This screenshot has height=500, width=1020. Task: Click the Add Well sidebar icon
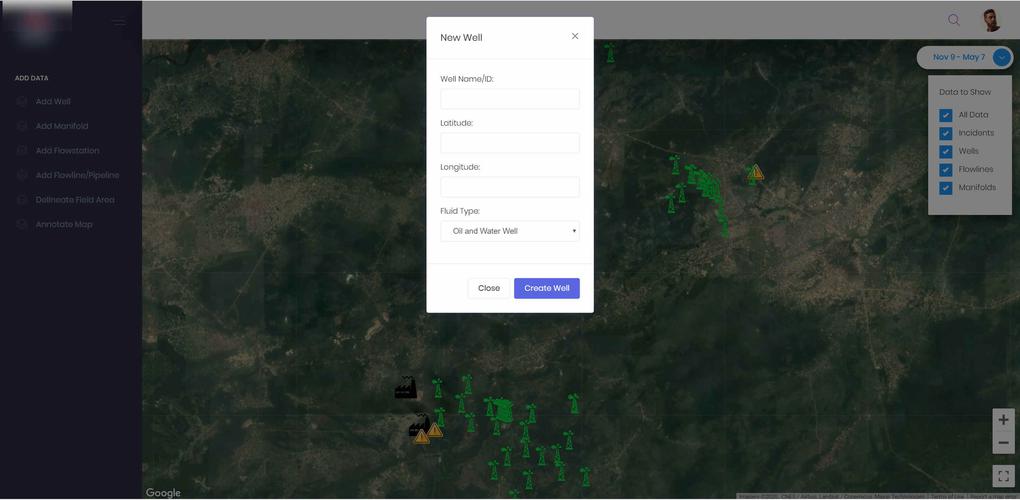(22, 101)
